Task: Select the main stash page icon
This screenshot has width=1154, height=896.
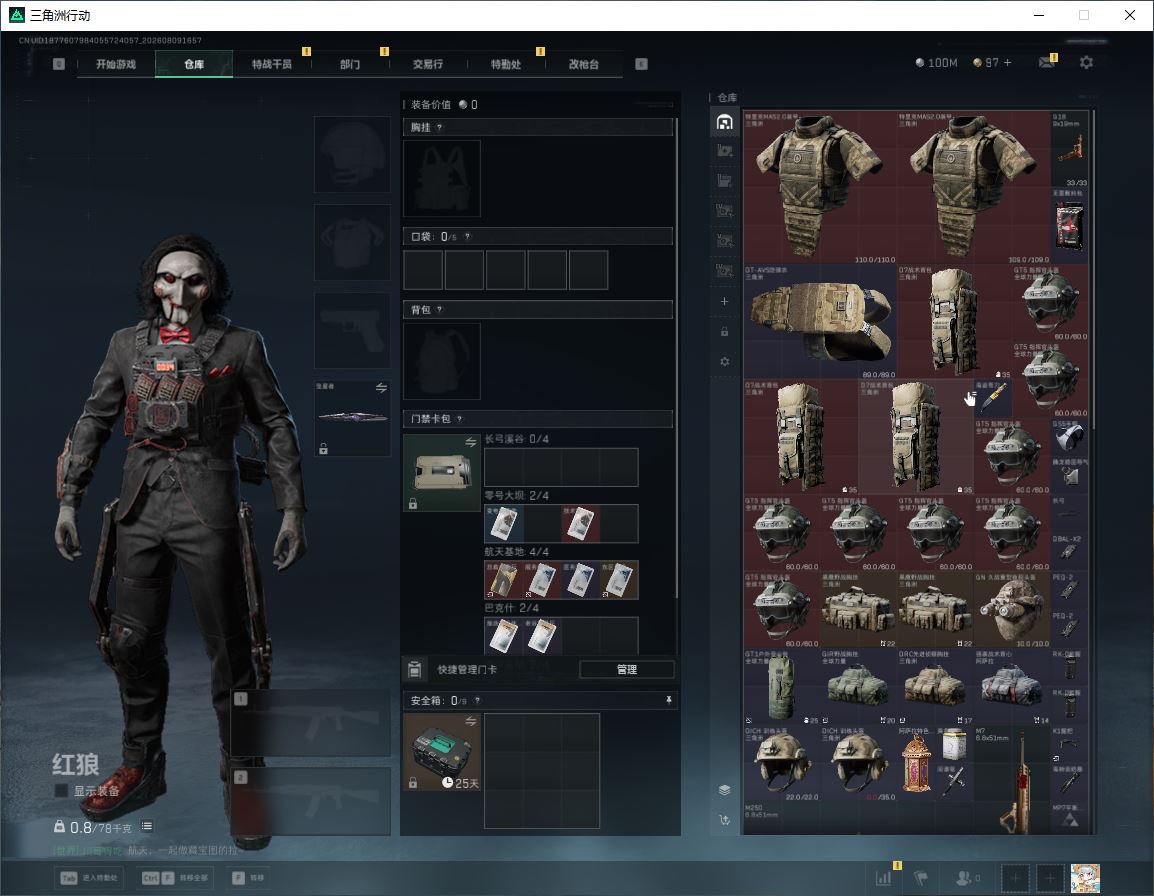Action: coord(724,122)
